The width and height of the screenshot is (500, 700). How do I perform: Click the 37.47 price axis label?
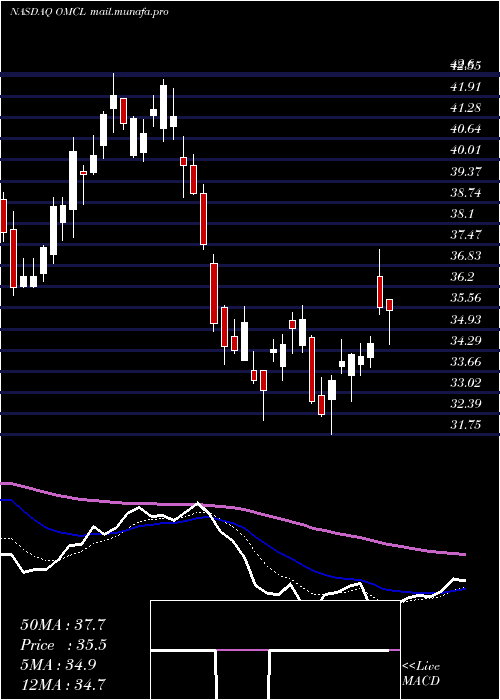[466, 235]
